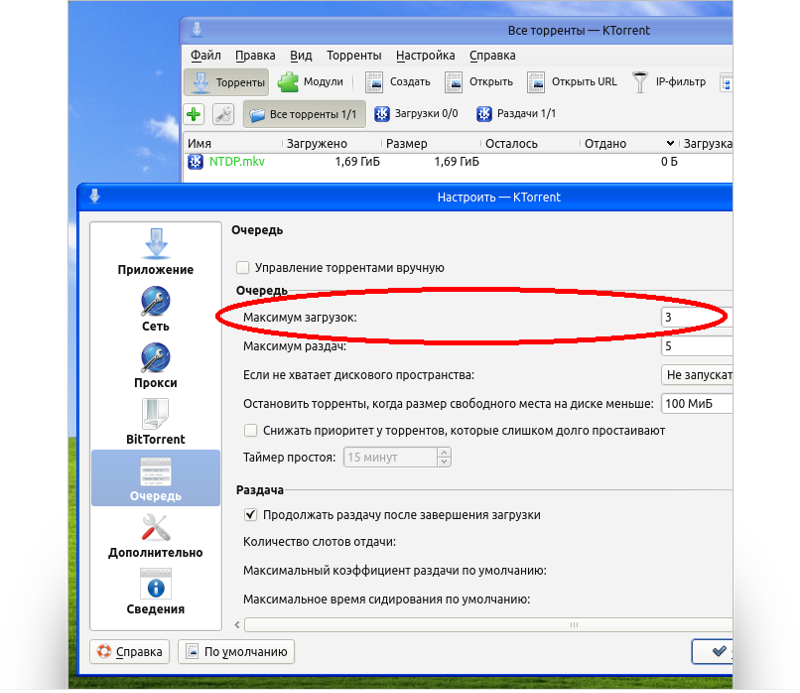Click the 0 Б uploaded value
Viewport: 800px width, 693px height.
tap(669, 162)
